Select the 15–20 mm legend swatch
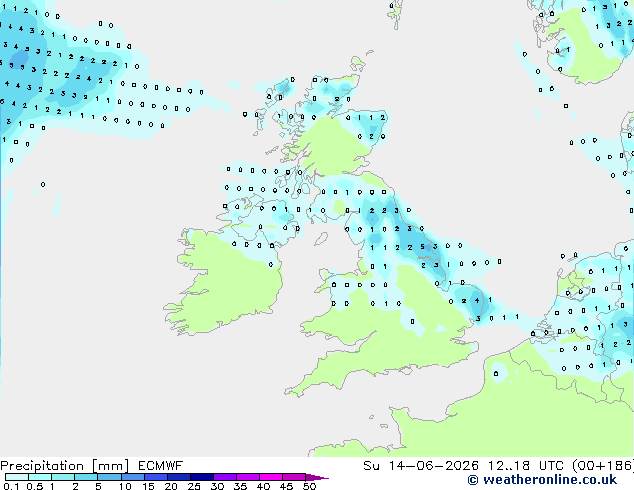This screenshot has height=490, width=634. click(x=155, y=477)
